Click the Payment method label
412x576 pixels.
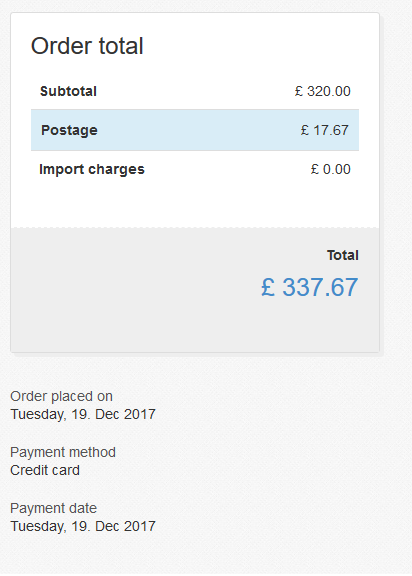63,452
